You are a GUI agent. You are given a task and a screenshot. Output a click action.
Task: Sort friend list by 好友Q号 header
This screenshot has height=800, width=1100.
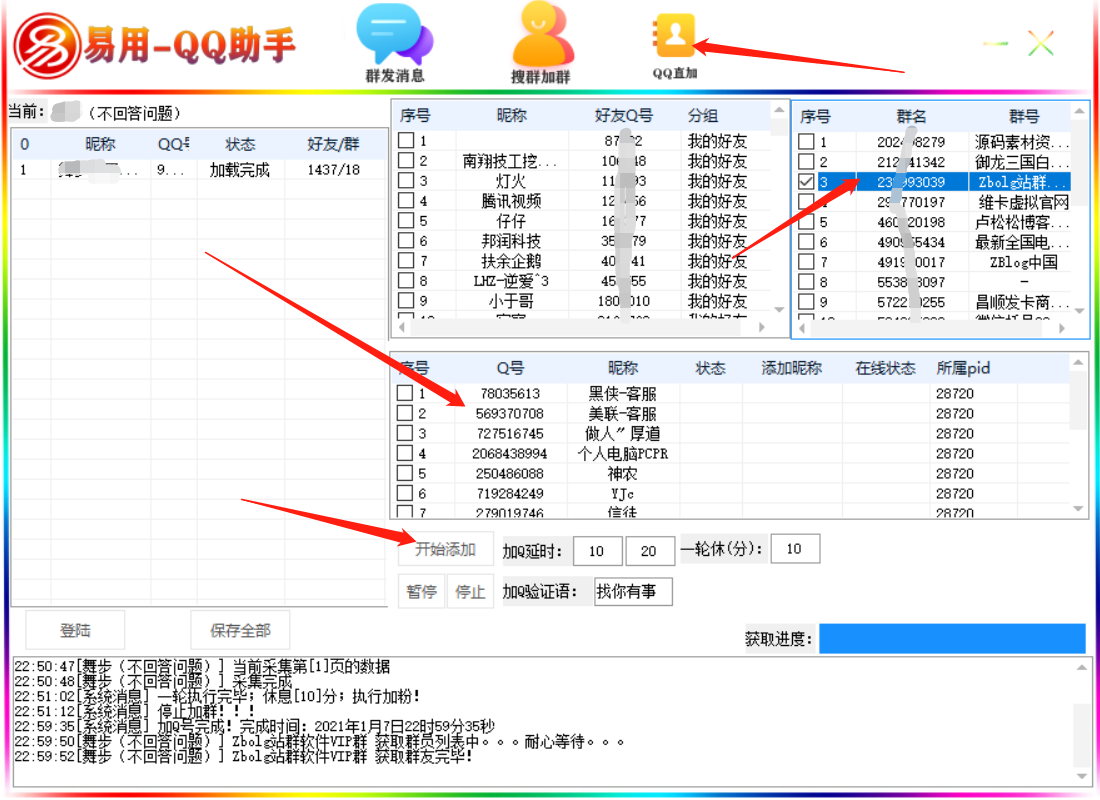624,116
